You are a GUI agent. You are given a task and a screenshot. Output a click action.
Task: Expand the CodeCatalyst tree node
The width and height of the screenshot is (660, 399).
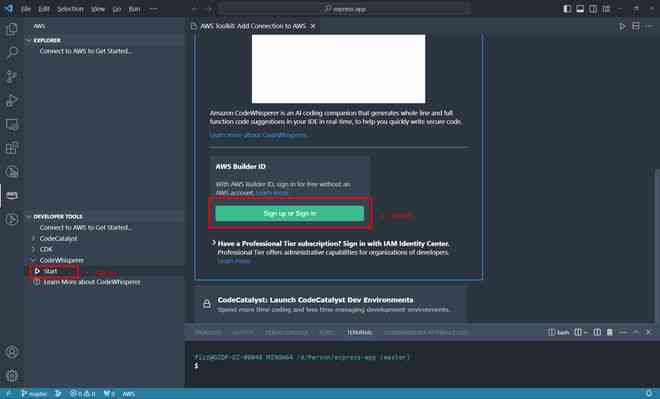coord(34,239)
